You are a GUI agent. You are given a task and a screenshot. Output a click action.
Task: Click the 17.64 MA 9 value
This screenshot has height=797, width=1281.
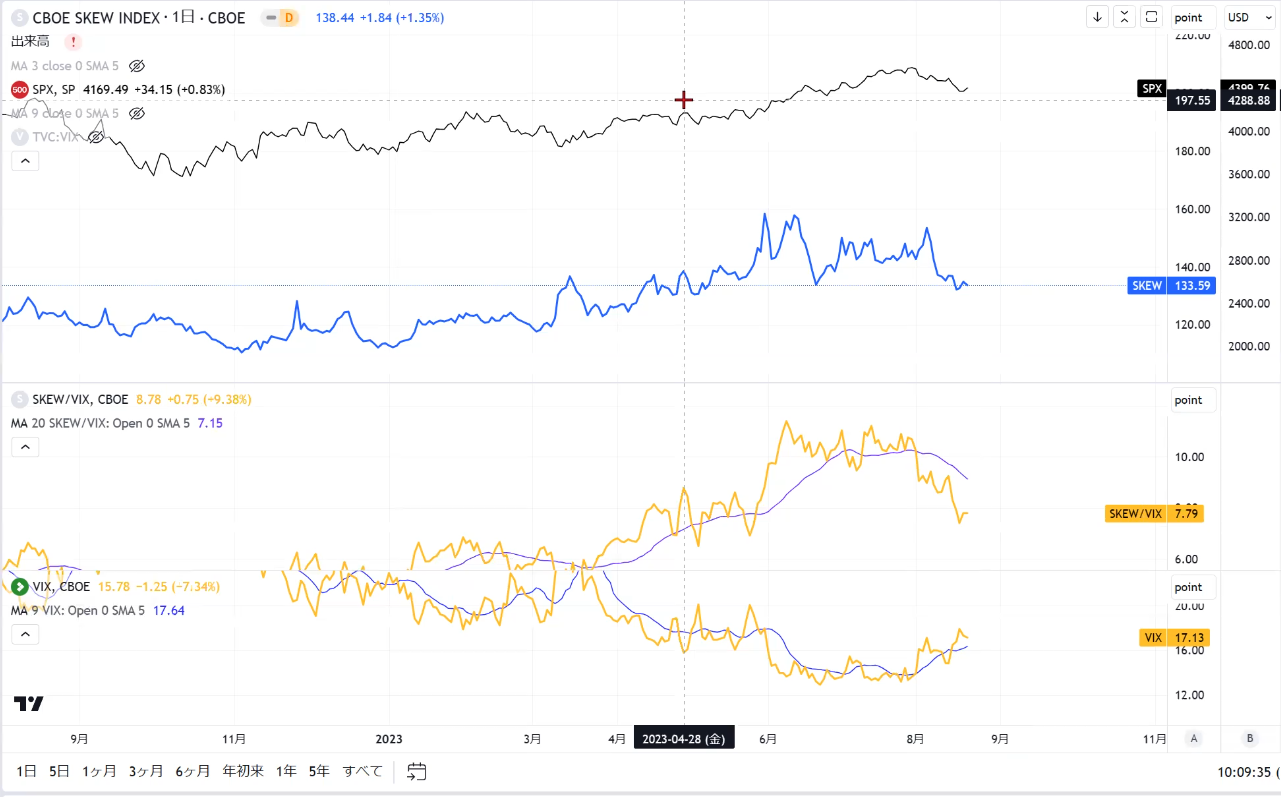169,610
